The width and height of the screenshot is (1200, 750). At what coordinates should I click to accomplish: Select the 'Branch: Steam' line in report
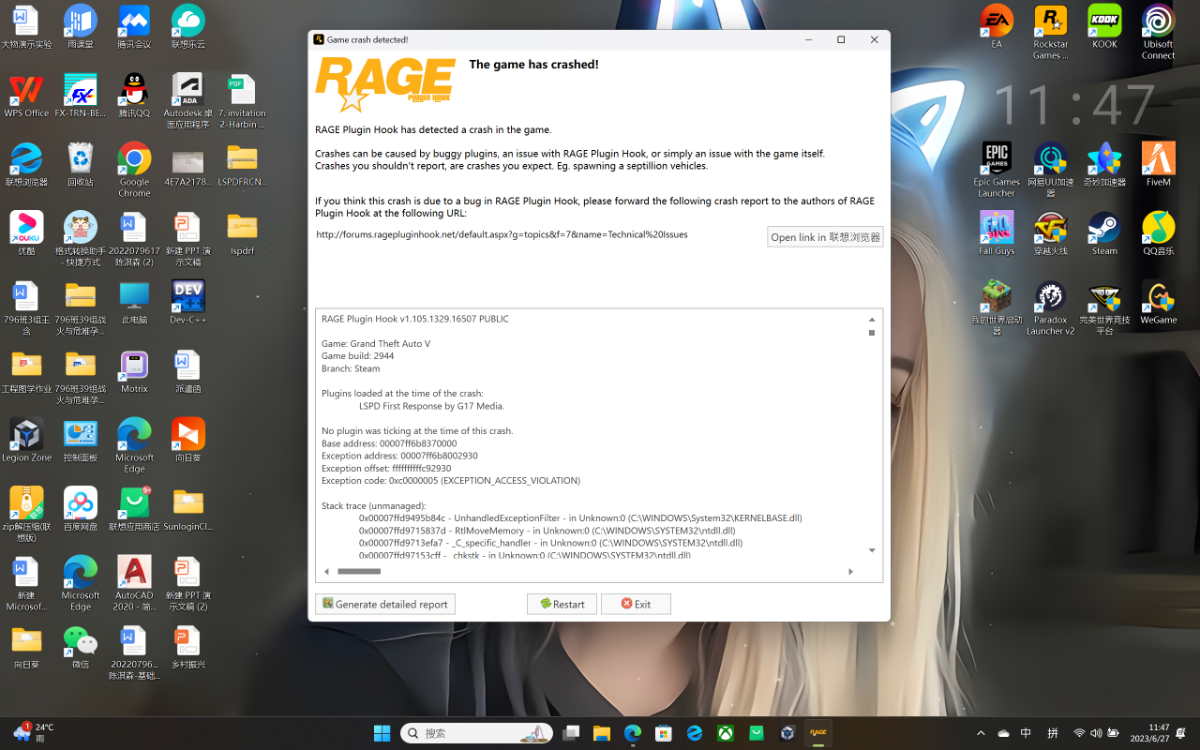(351, 369)
